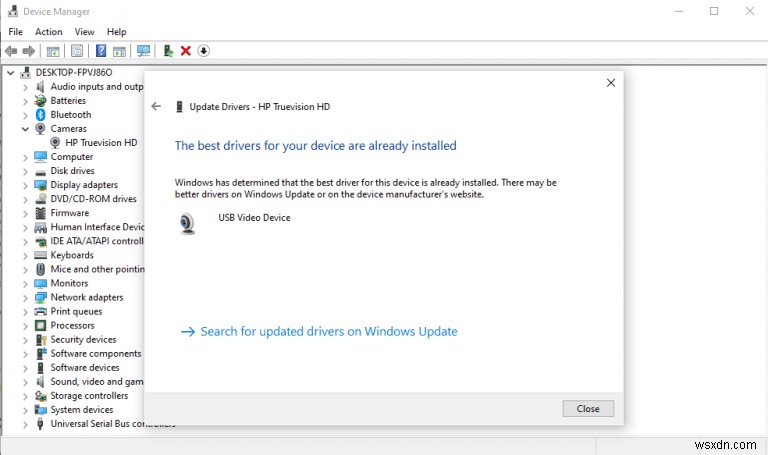Open Properties from the toolbar icon
768x455 pixels.
tap(77, 51)
